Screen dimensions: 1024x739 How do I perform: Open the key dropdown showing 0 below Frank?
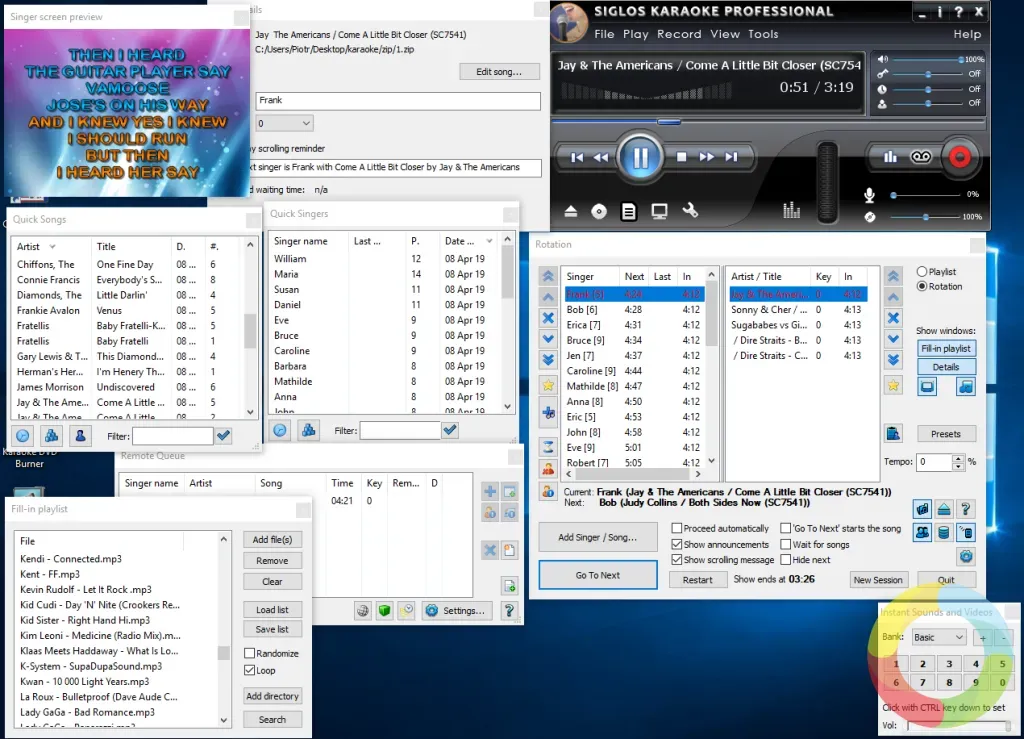284,123
